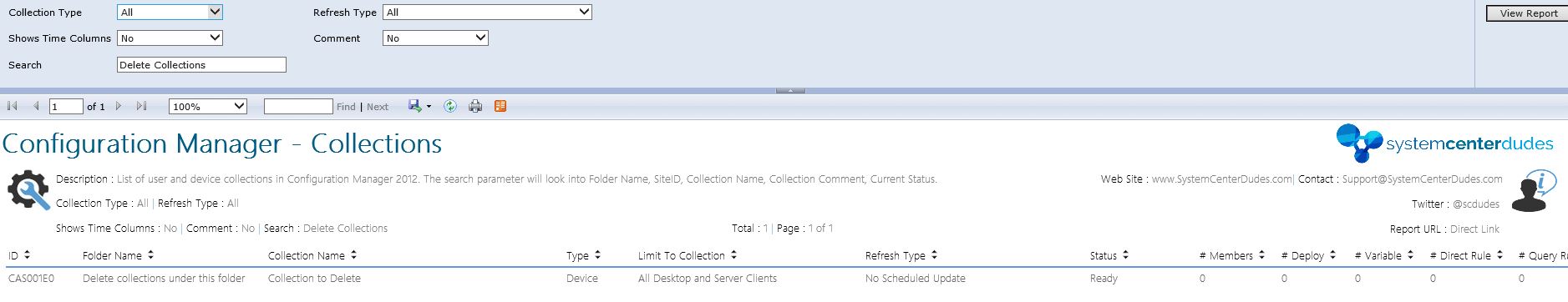Open the export format menu icon
This screenshot has width=1568, height=302.
419,106
